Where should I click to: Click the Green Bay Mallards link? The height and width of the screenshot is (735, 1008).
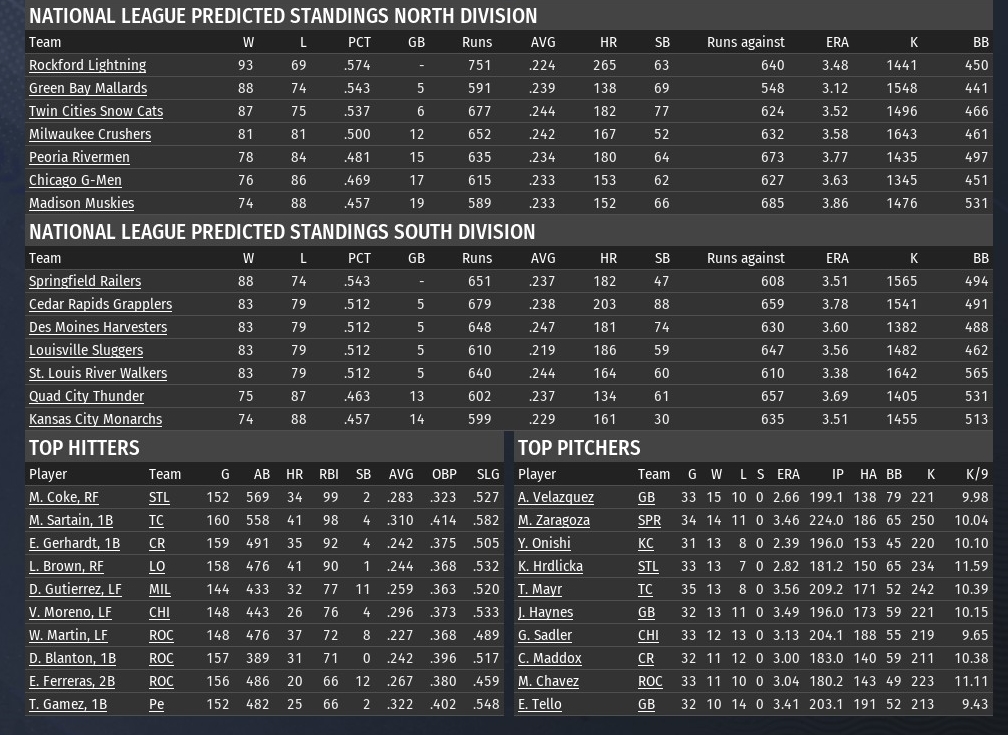pos(88,88)
